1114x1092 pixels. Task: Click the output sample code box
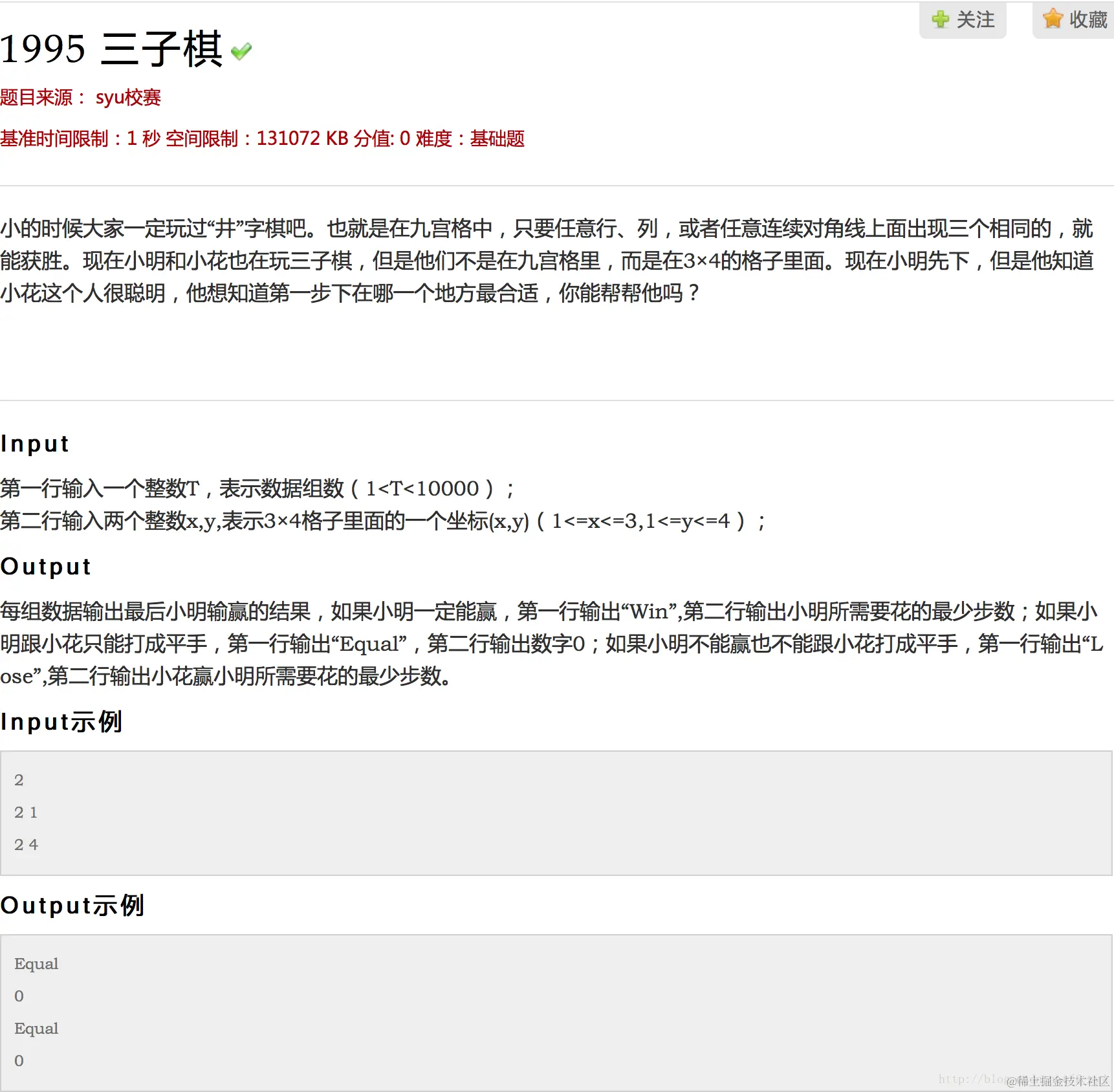coord(556,1012)
